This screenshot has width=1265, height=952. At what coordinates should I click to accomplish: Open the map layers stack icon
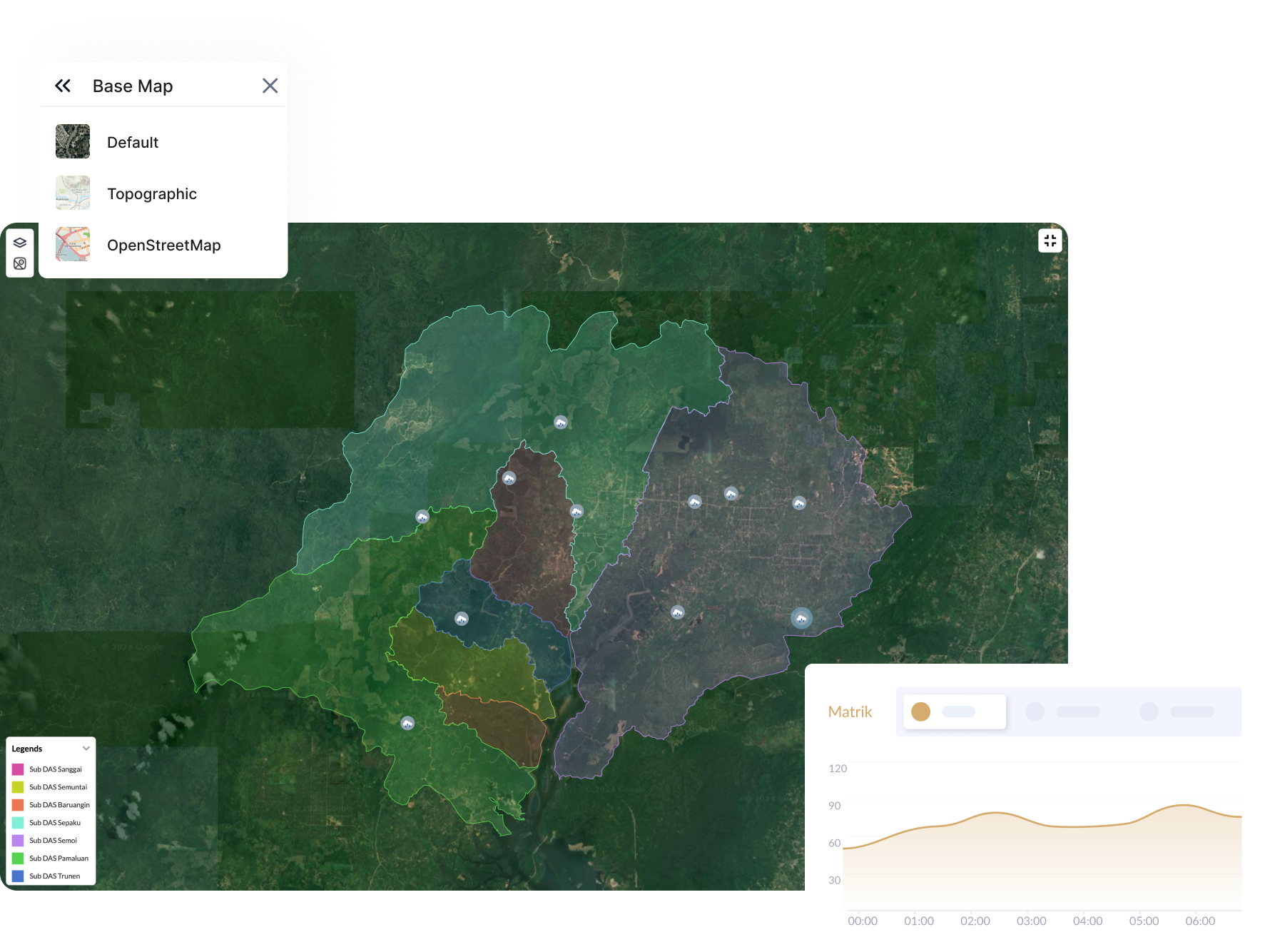(x=20, y=243)
